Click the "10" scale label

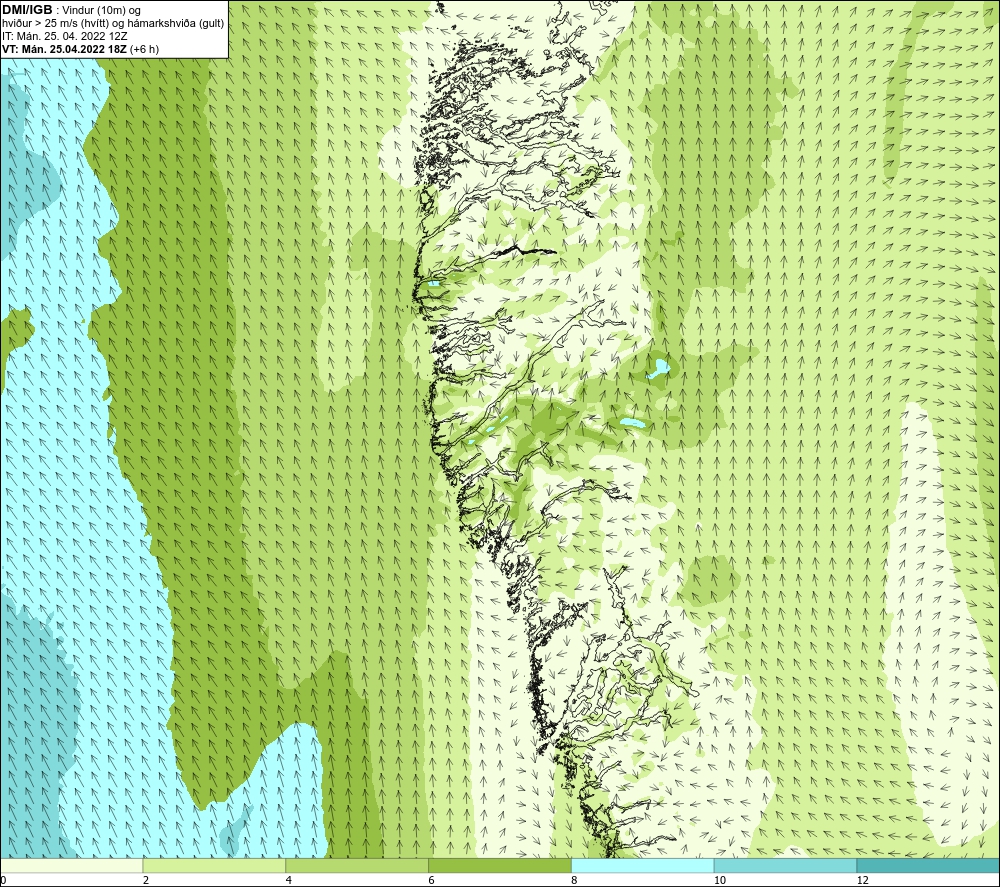click(720, 881)
